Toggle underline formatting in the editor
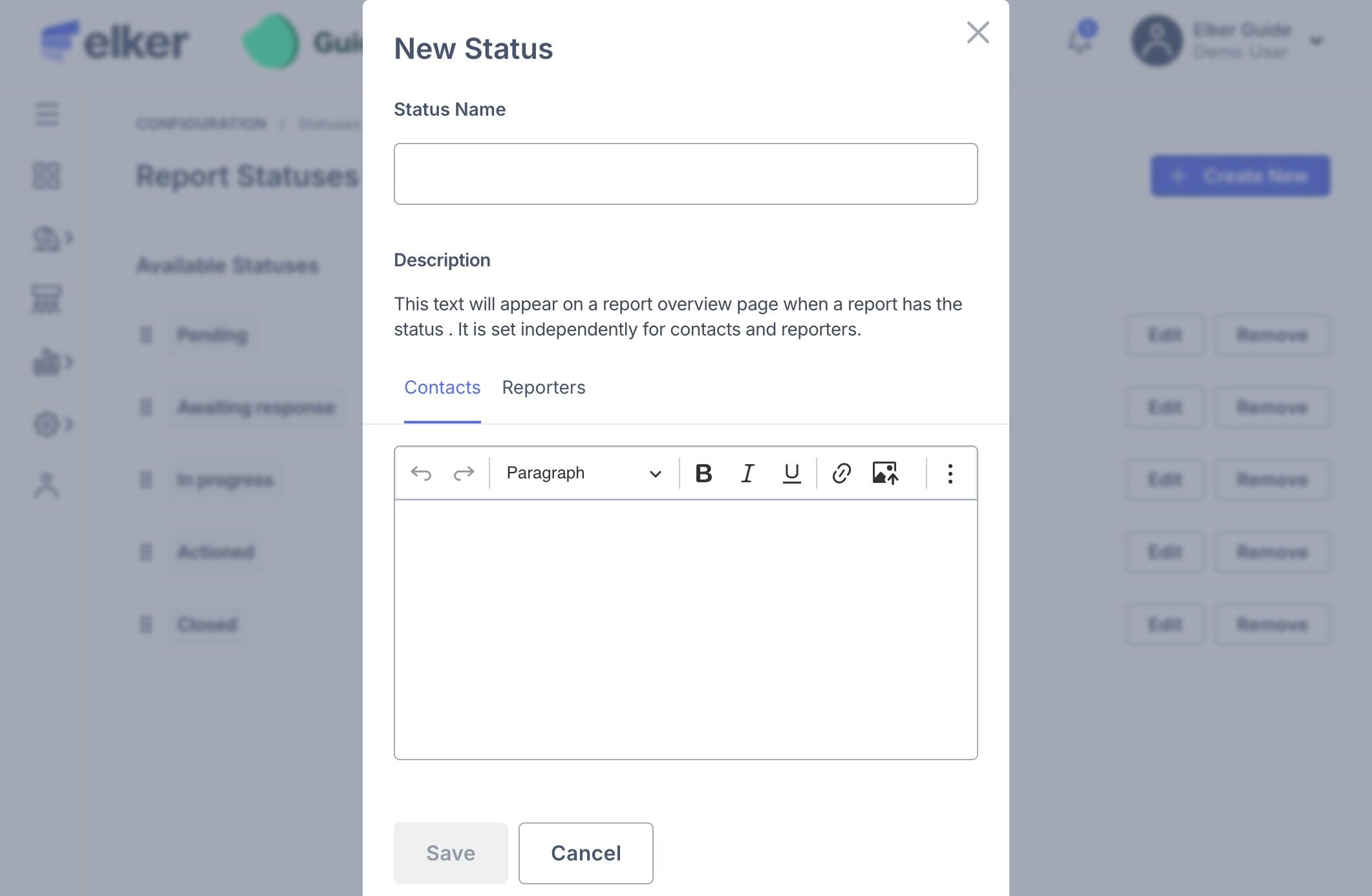 coord(791,474)
